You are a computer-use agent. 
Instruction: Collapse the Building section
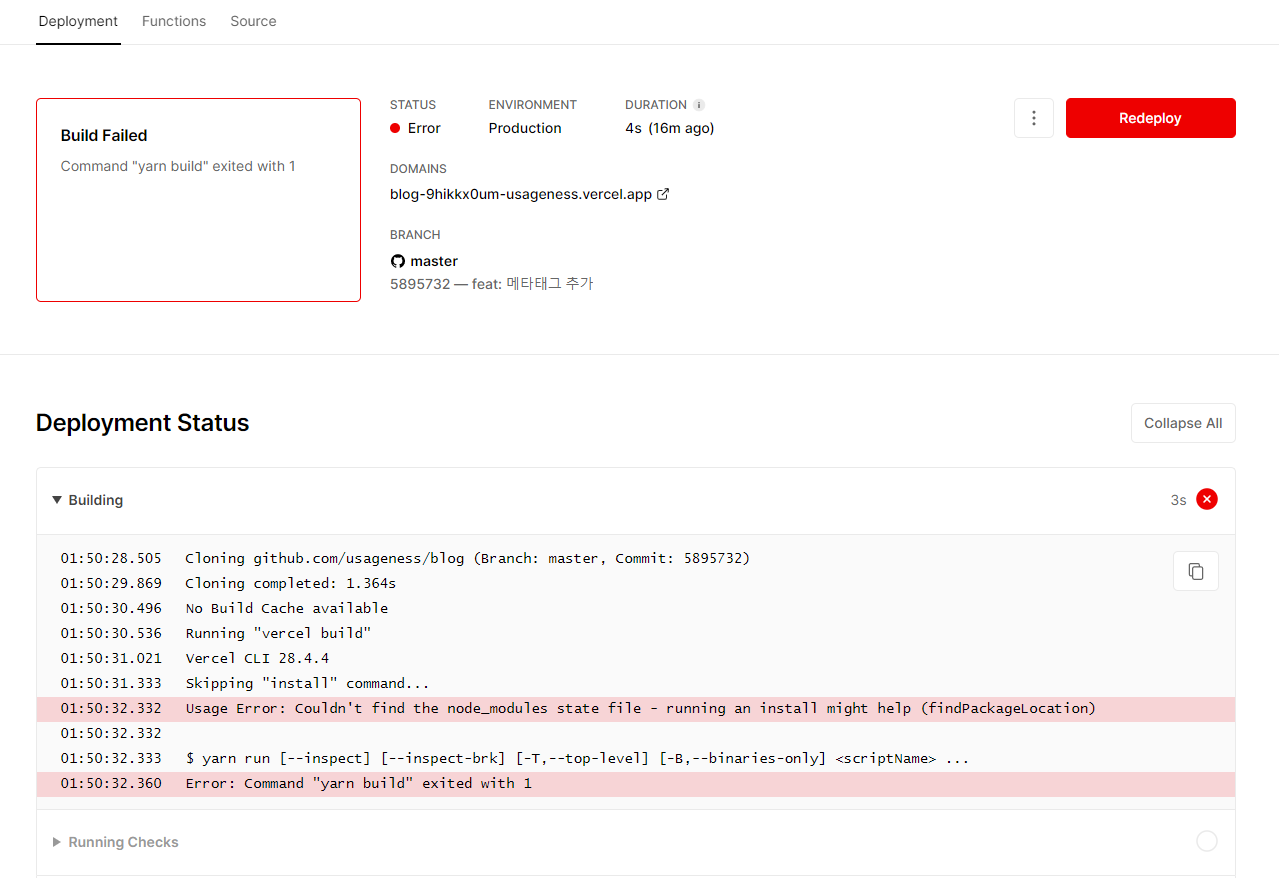point(87,500)
